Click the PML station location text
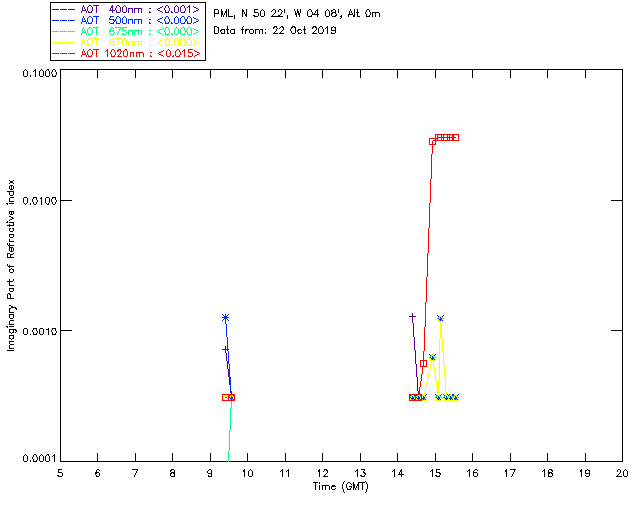This screenshot has height=512, width=640. point(297,14)
